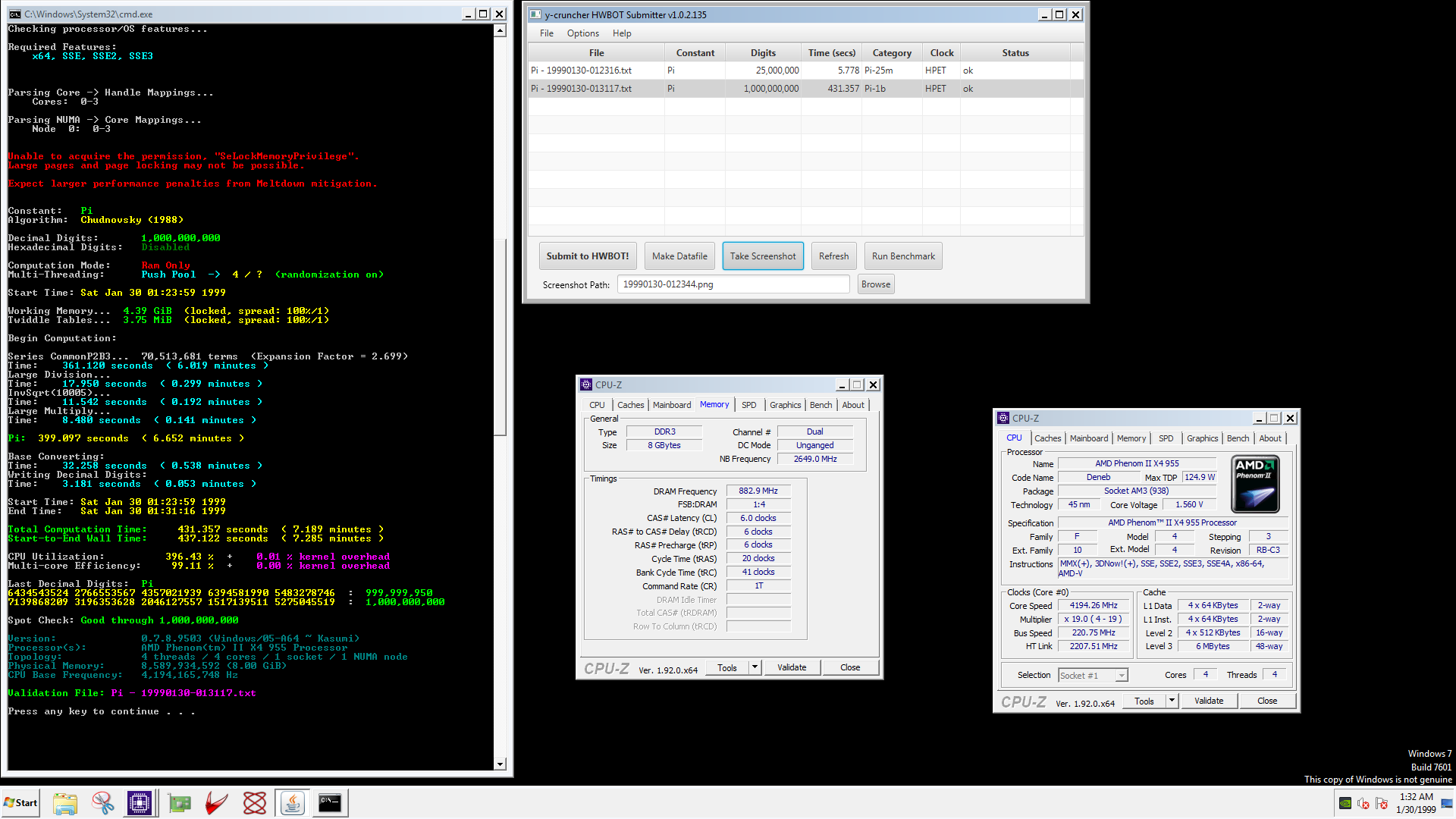Click Validate in the Memory CPU-Z window
The width and height of the screenshot is (1456, 819).
pos(792,667)
